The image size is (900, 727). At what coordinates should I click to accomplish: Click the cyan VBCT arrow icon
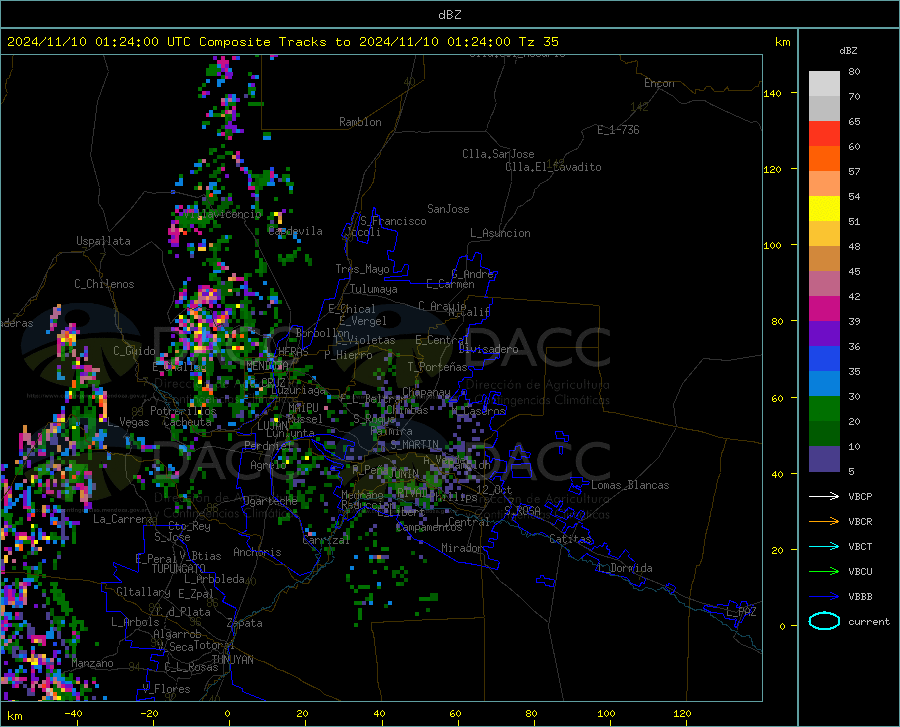[x=824, y=546]
